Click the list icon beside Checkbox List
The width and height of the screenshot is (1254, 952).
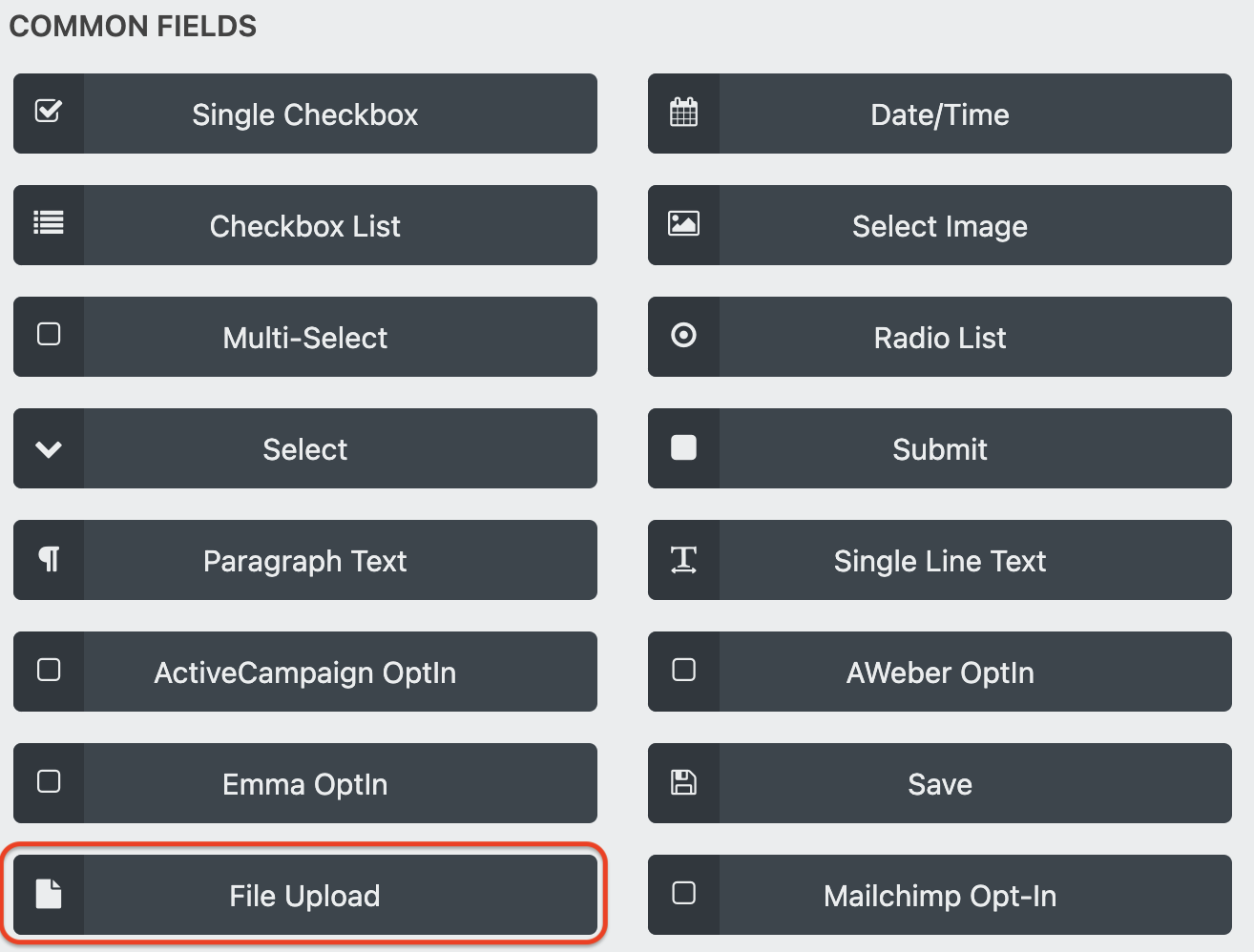coord(48,225)
